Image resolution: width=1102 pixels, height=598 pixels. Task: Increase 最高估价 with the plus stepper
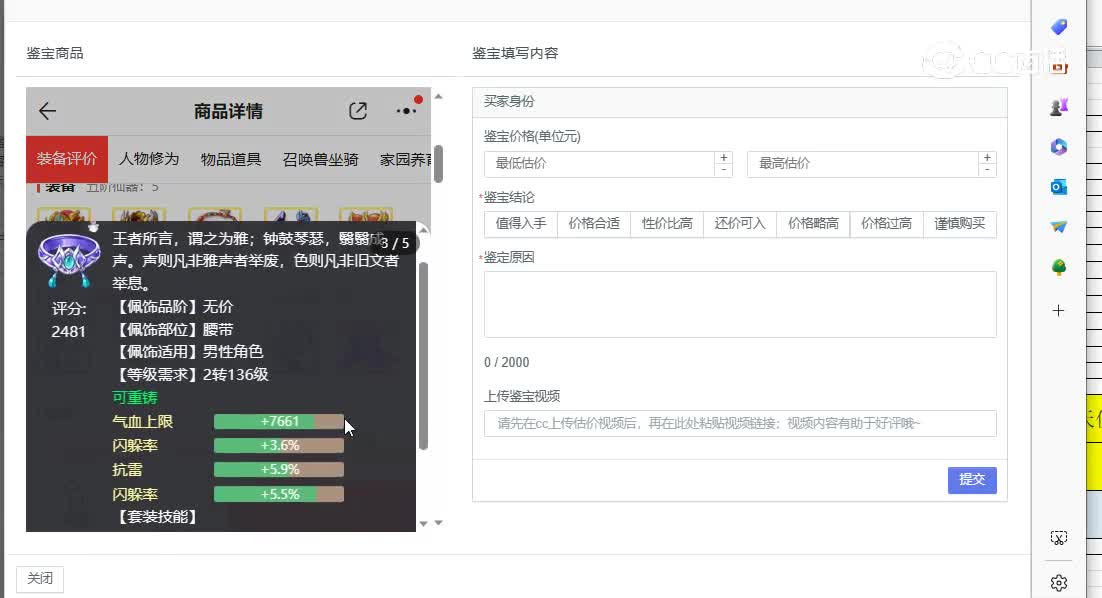(987, 157)
